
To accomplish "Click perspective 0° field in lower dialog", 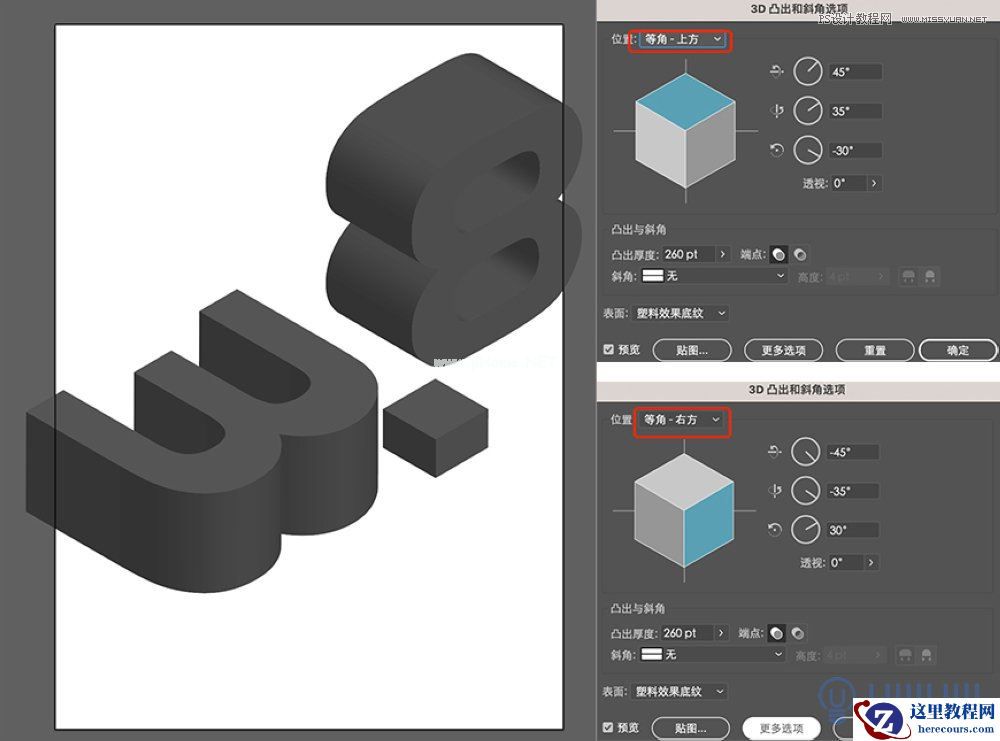I will tap(846, 562).
